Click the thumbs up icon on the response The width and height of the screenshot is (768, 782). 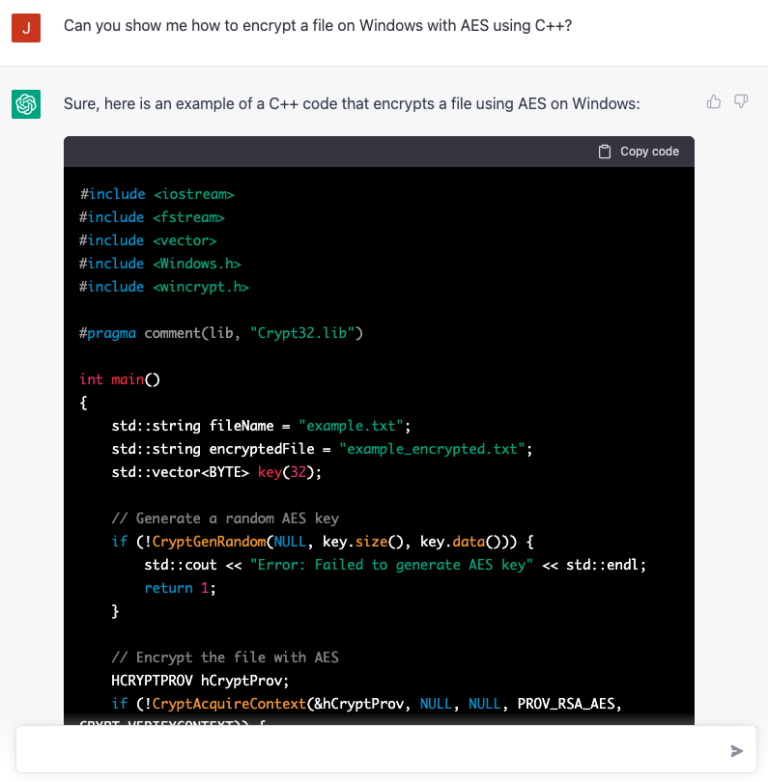[x=714, y=101]
